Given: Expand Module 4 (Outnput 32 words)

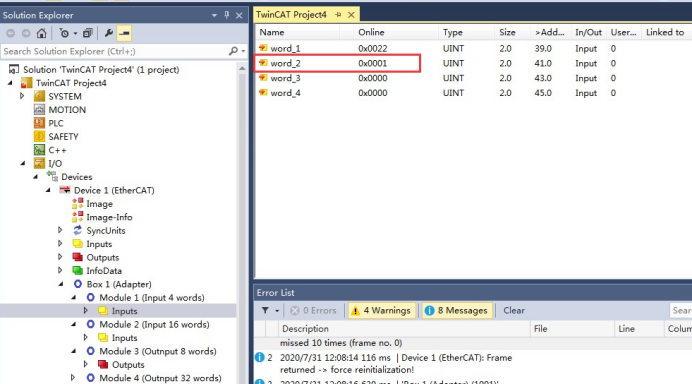Looking at the screenshot, I should (x=73, y=377).
